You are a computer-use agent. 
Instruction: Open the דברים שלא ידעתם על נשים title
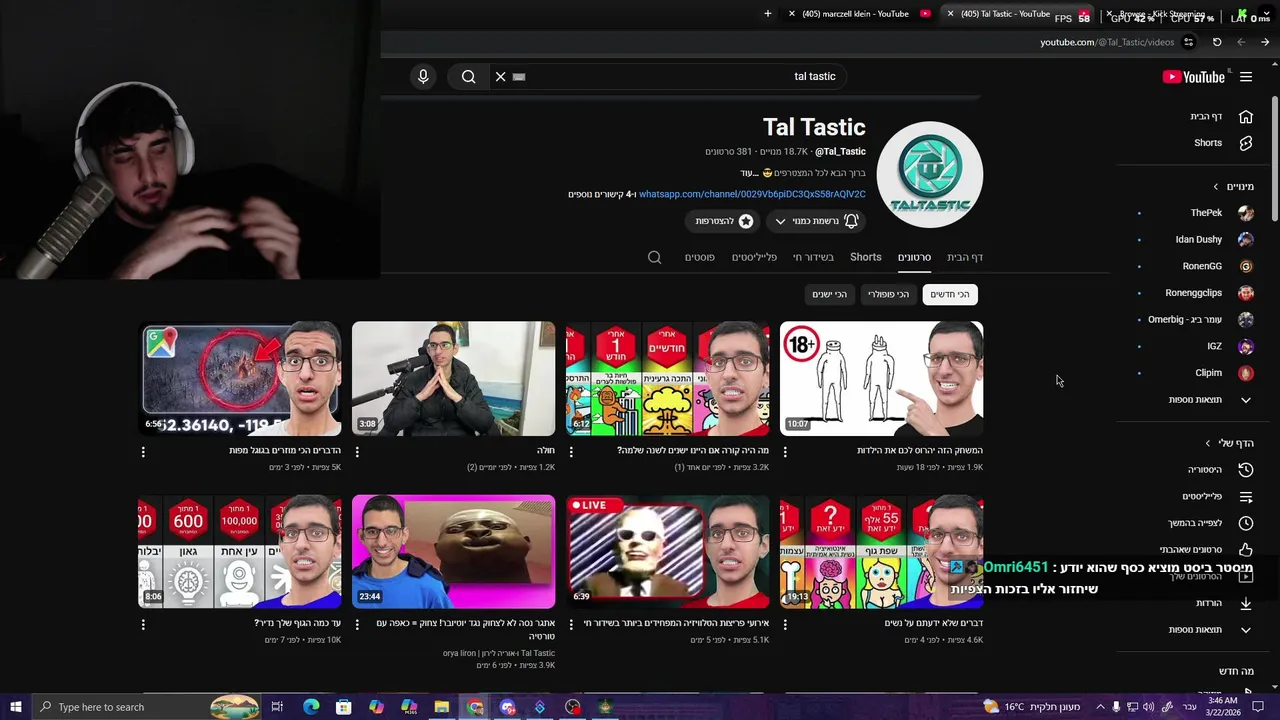point(934,623)
